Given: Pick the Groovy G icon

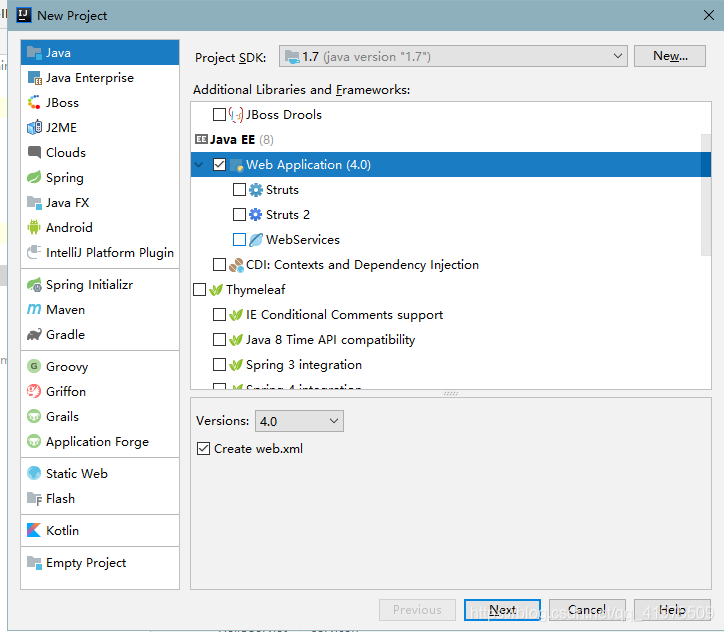Looking at the screenshot, I should 34,366.
